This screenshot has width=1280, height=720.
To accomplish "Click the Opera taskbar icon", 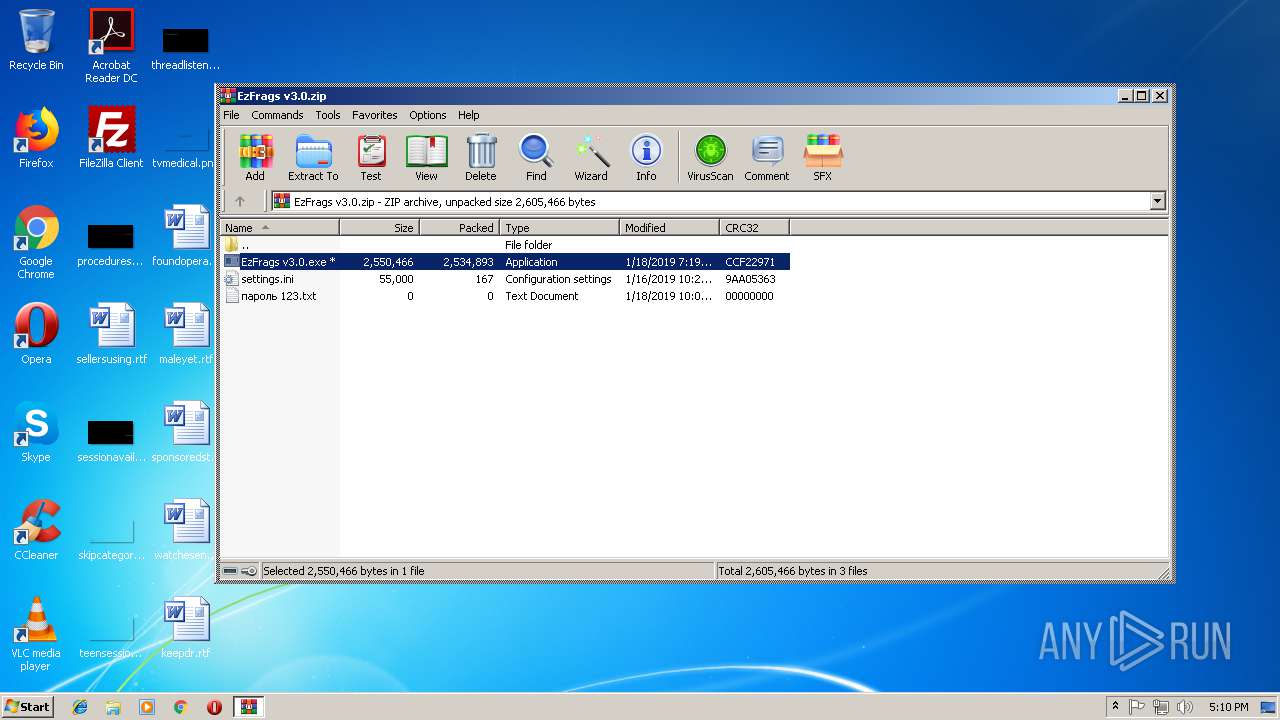I will pos(214,707).
